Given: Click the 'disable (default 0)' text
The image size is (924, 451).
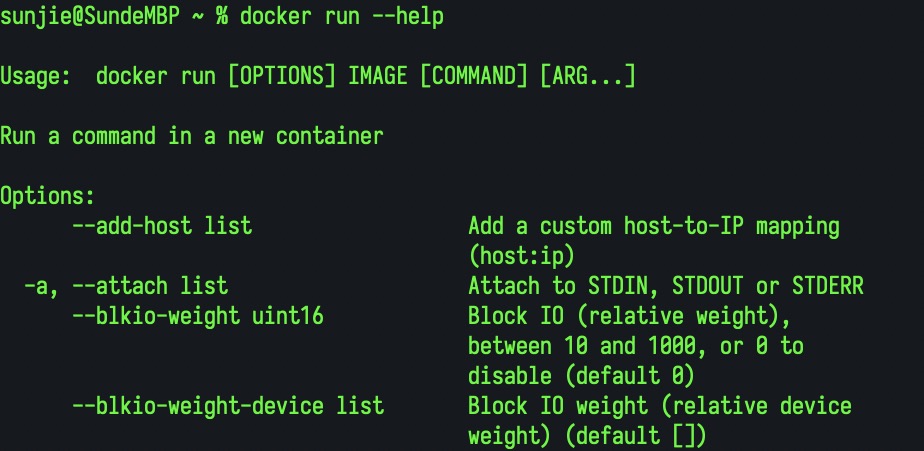Looking at the screenshot, I should point(582,376).
